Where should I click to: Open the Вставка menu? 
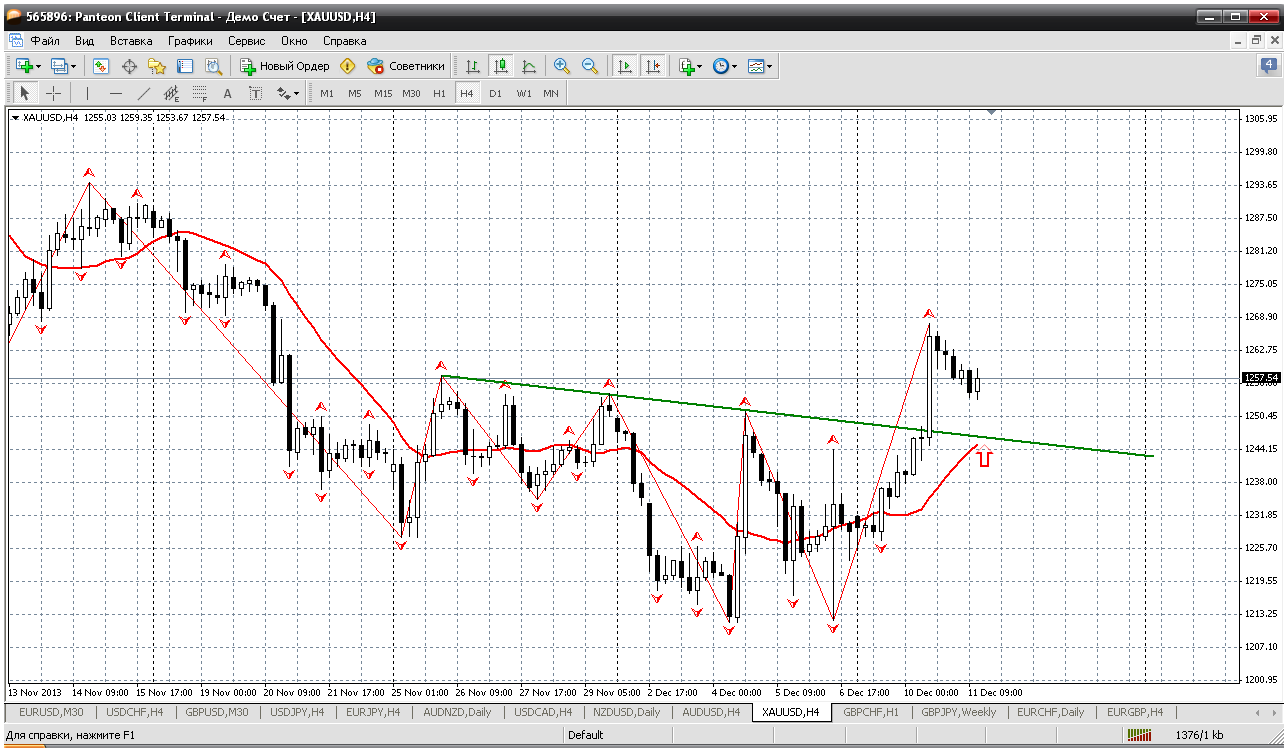(131, 41)
